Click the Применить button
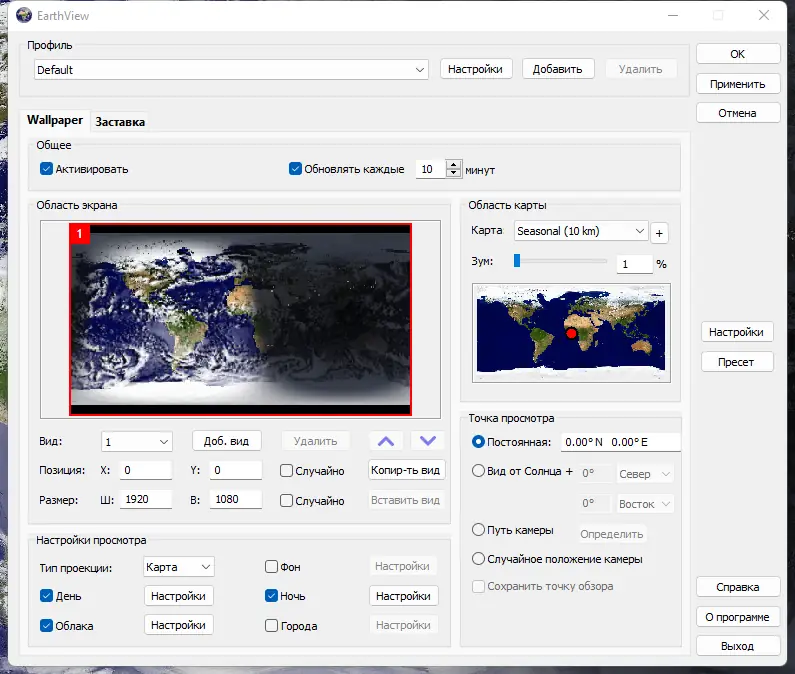This screenshot has height=674, width=795. [738, 84]
